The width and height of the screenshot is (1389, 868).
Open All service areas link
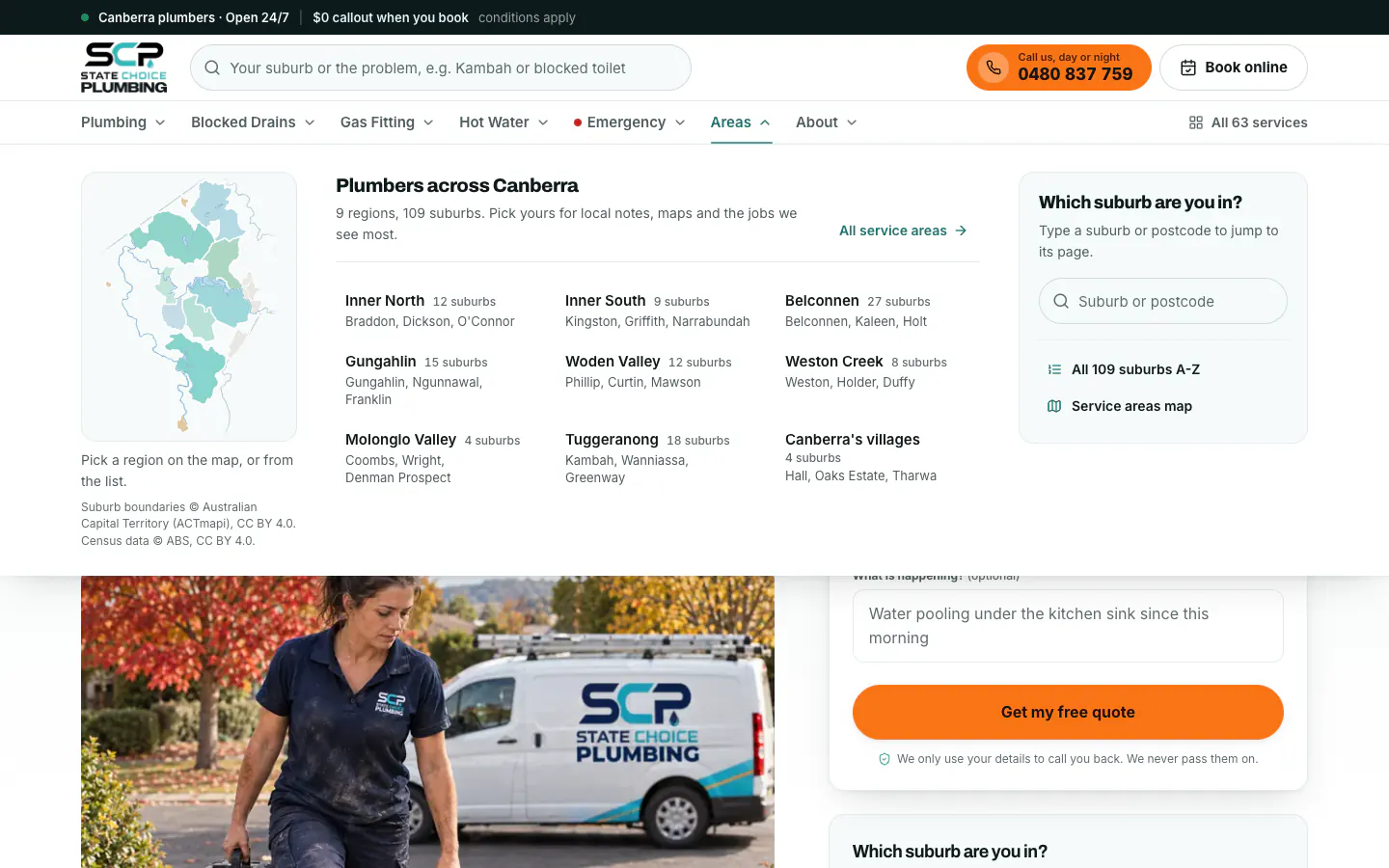pos(903,231)
